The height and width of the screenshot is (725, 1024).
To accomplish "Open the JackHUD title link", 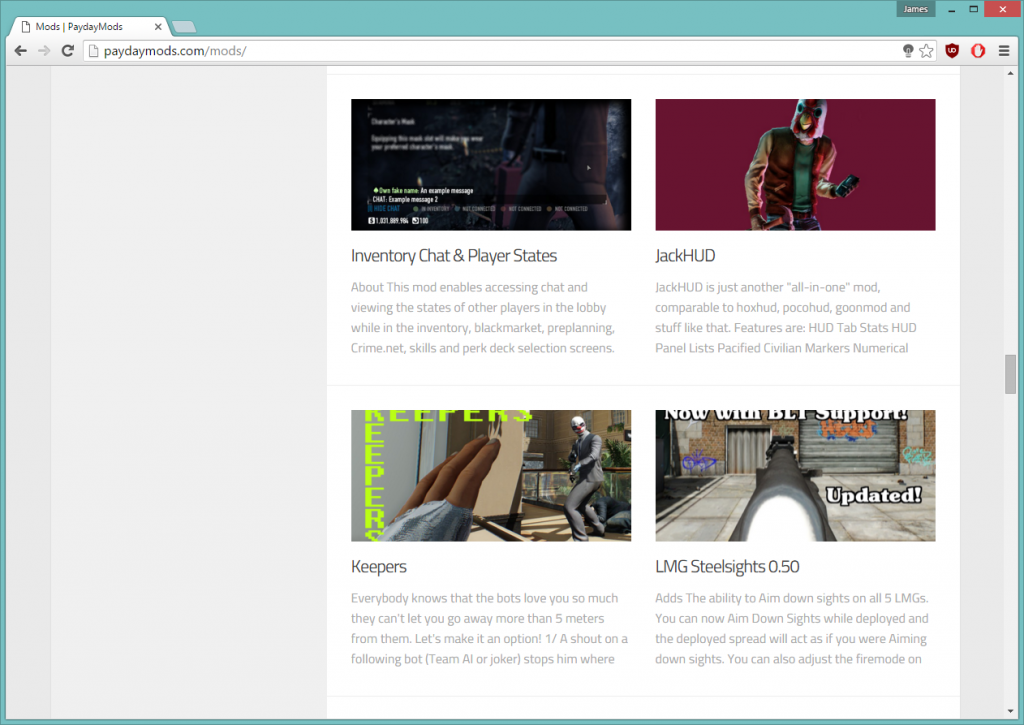I will coord(685,255).
